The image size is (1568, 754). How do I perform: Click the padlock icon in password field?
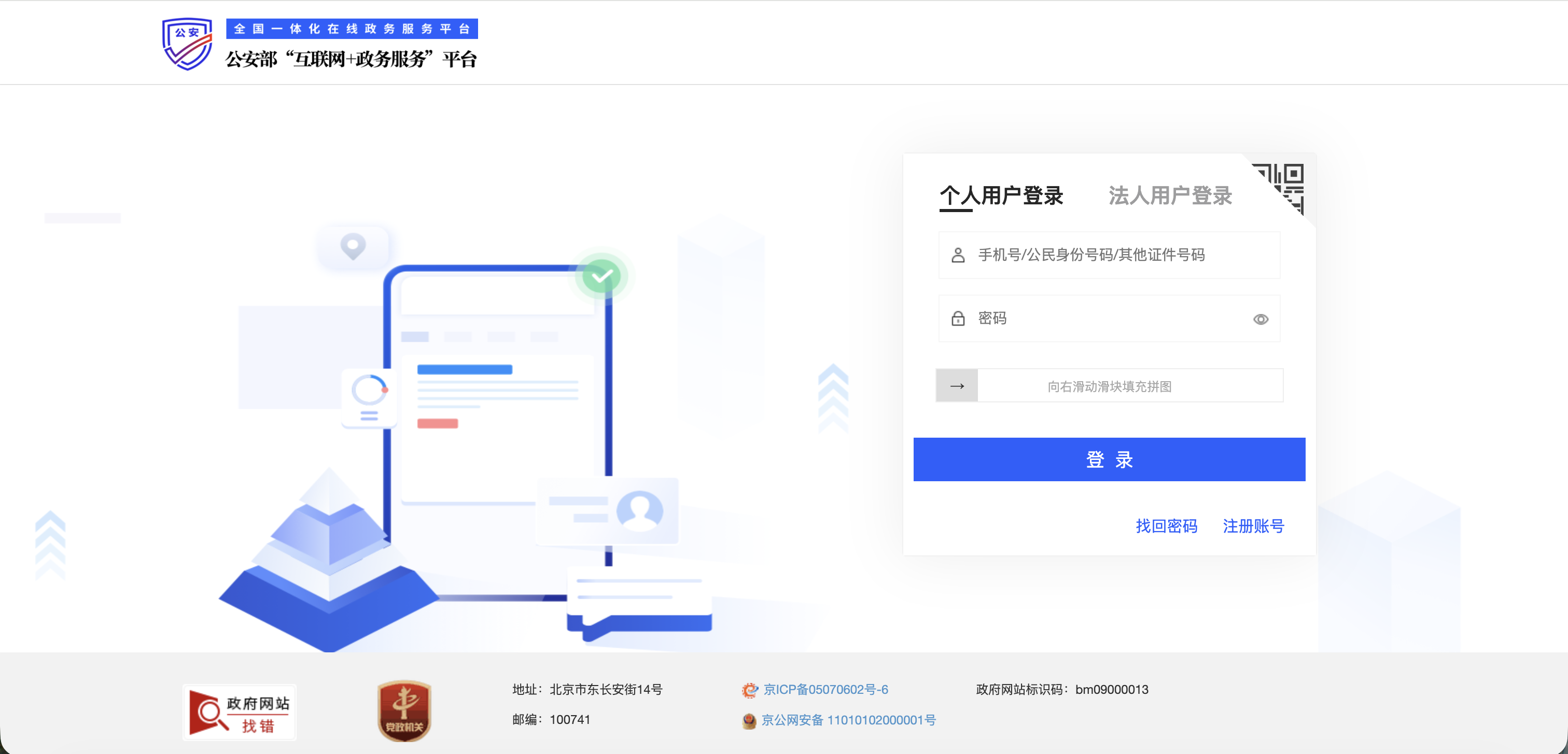(958, 318)
